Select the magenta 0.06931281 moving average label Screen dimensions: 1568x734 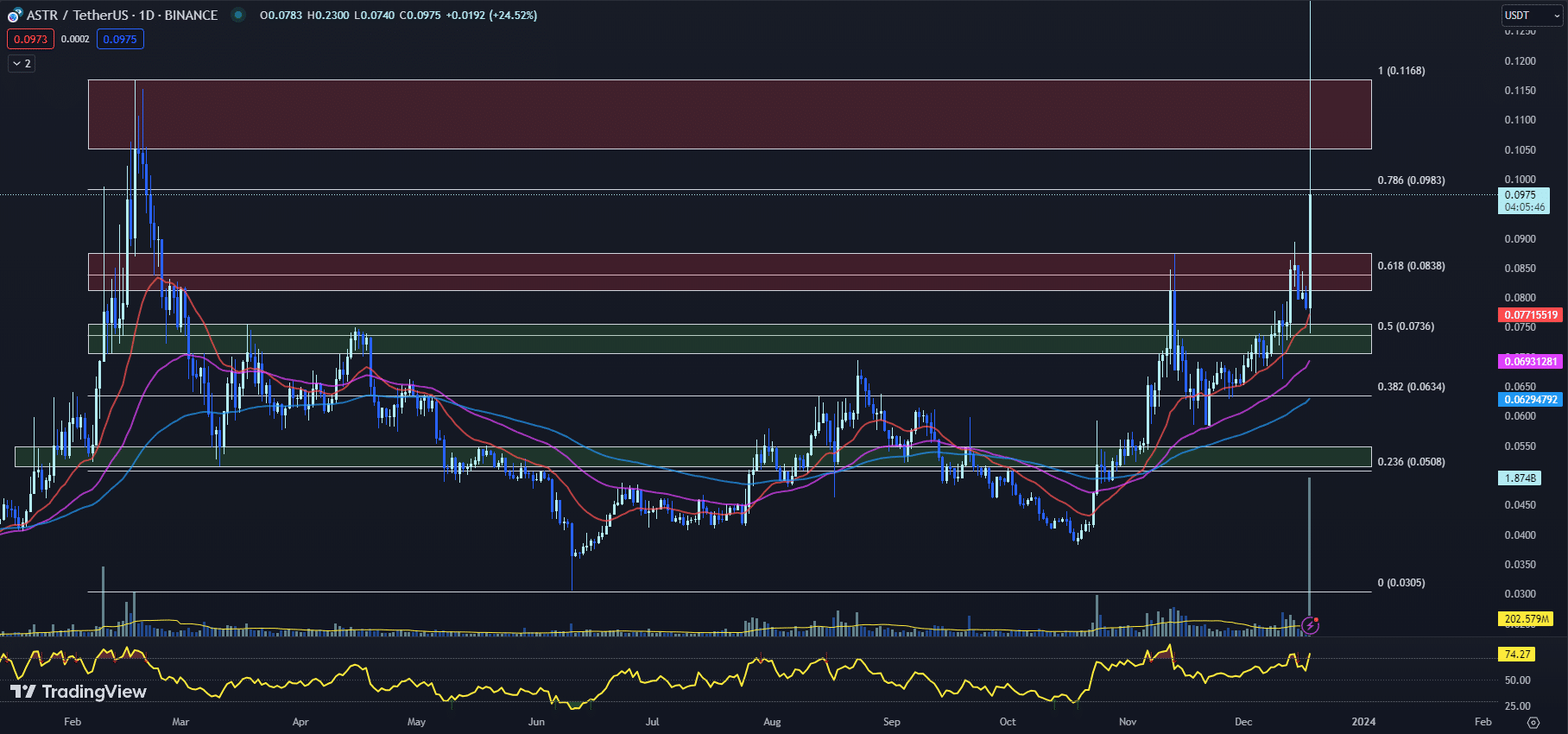click(1530, 362)
